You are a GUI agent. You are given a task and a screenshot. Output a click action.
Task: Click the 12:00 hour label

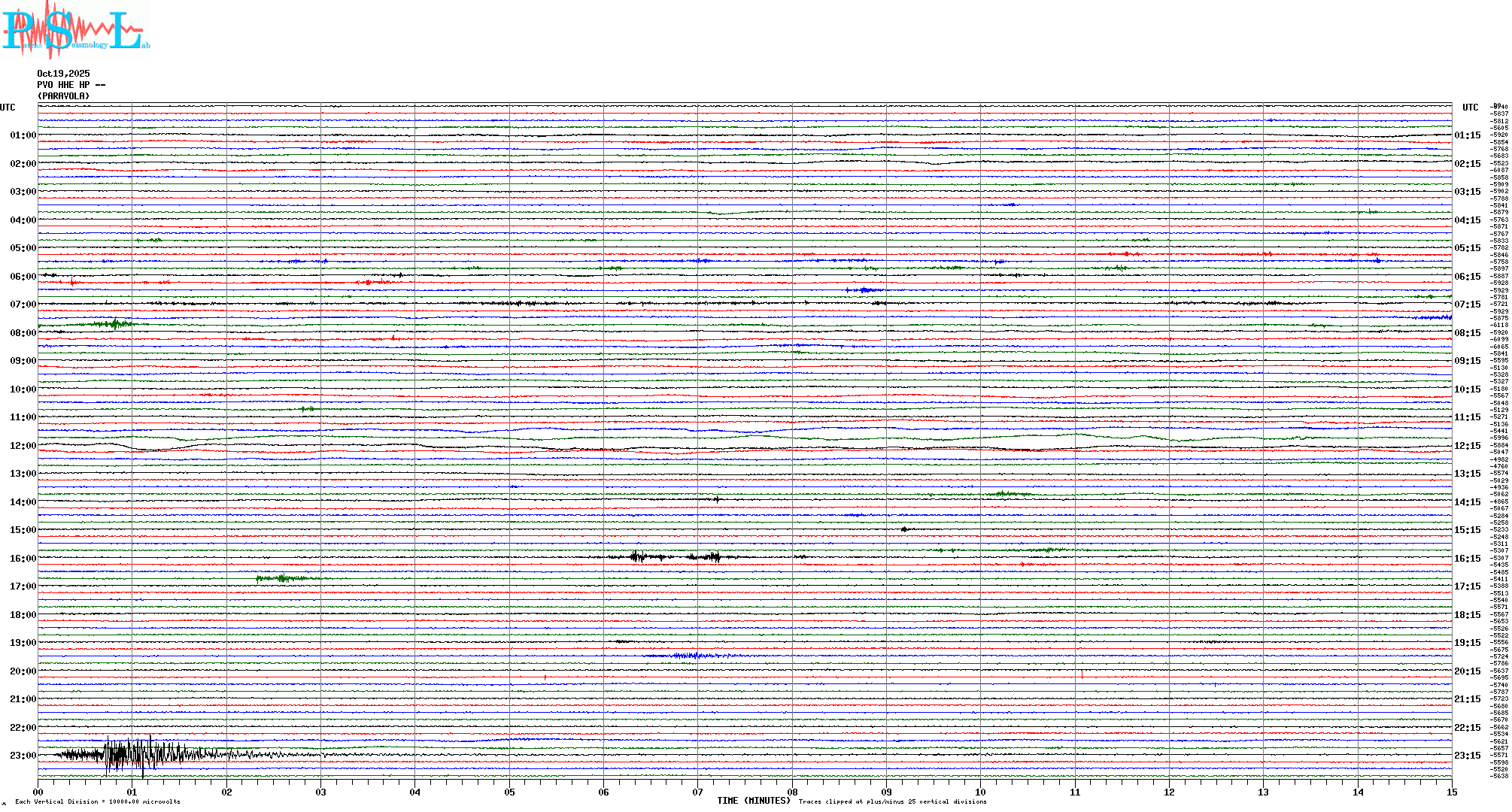[23, 446]
